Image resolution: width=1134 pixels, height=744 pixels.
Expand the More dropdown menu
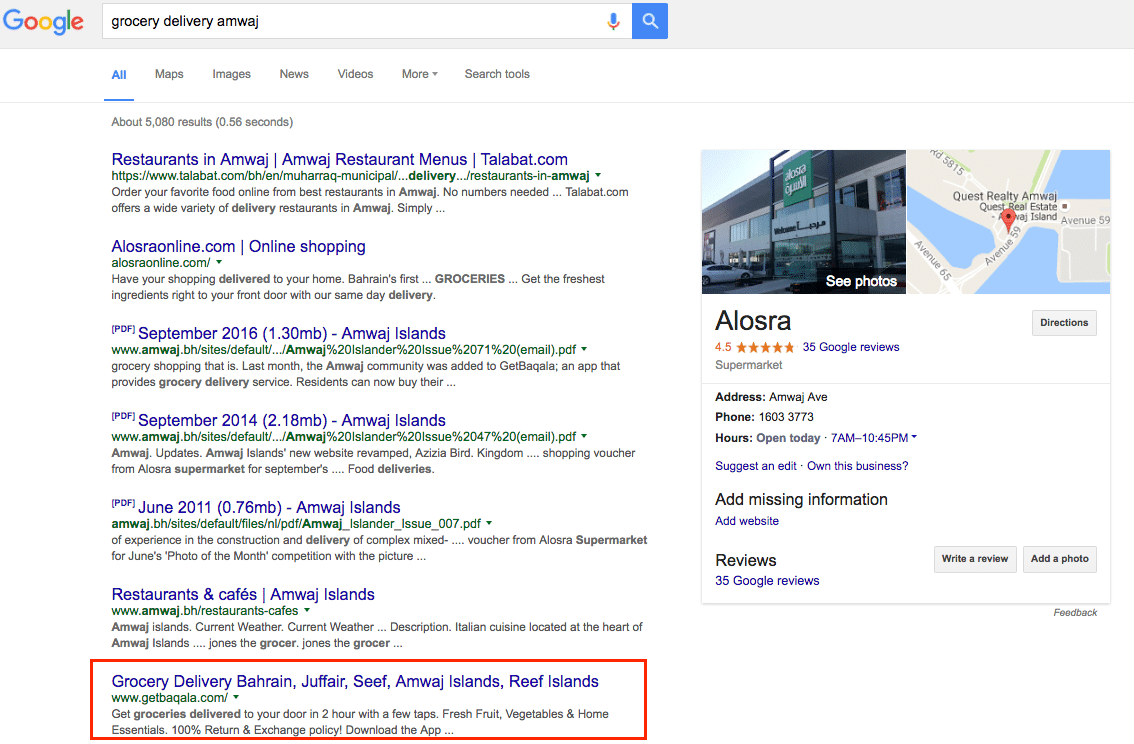click(x=419, y=74)
